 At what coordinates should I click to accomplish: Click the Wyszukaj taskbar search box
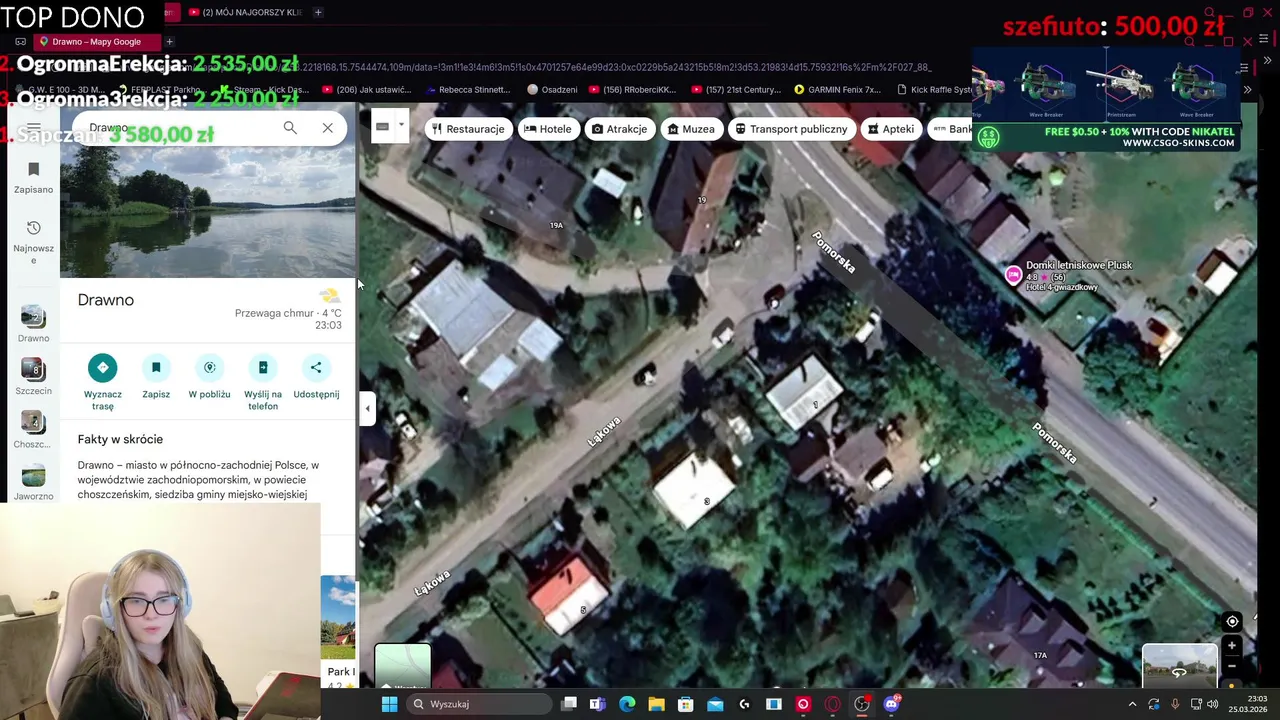pos(480,704)
